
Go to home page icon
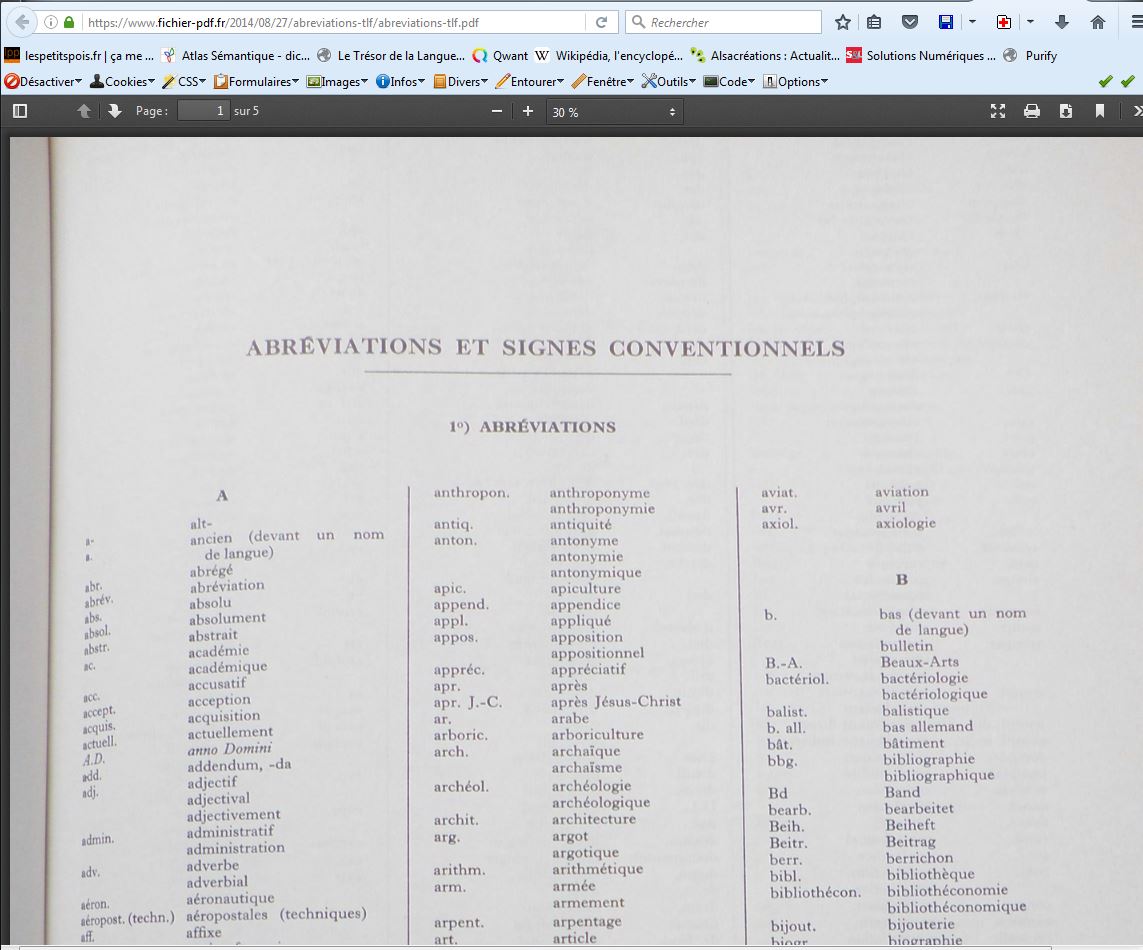(x=1098, y=22)
